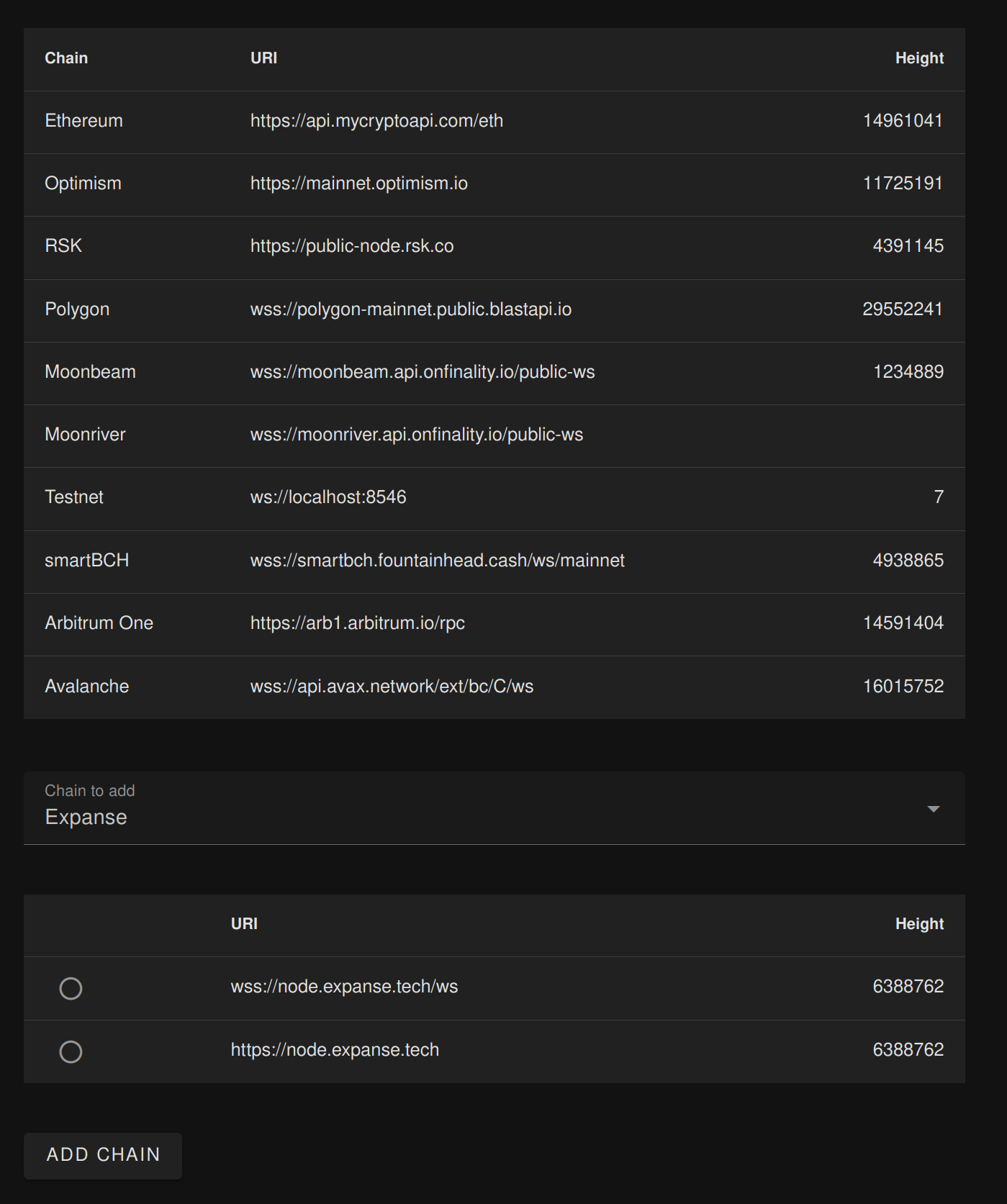Screen dimensions: 1007x1204
Task: Select the https://node.expanse.tech radio button
Action: (x=71, y=1051)
